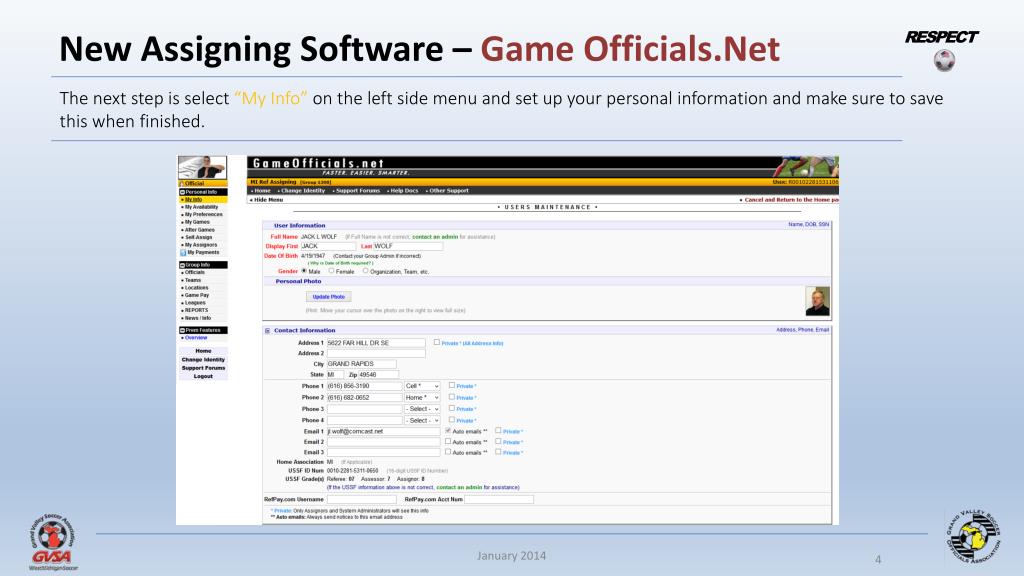The height and width of the screenshot is (576, 1024).
Task: Enable Auto emails for Email 3
Action: tap(448, 452)
